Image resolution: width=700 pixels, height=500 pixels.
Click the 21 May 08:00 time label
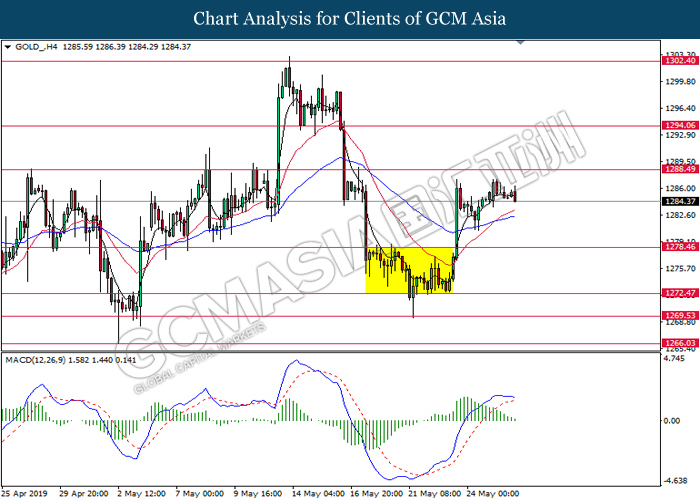point(434,493)
